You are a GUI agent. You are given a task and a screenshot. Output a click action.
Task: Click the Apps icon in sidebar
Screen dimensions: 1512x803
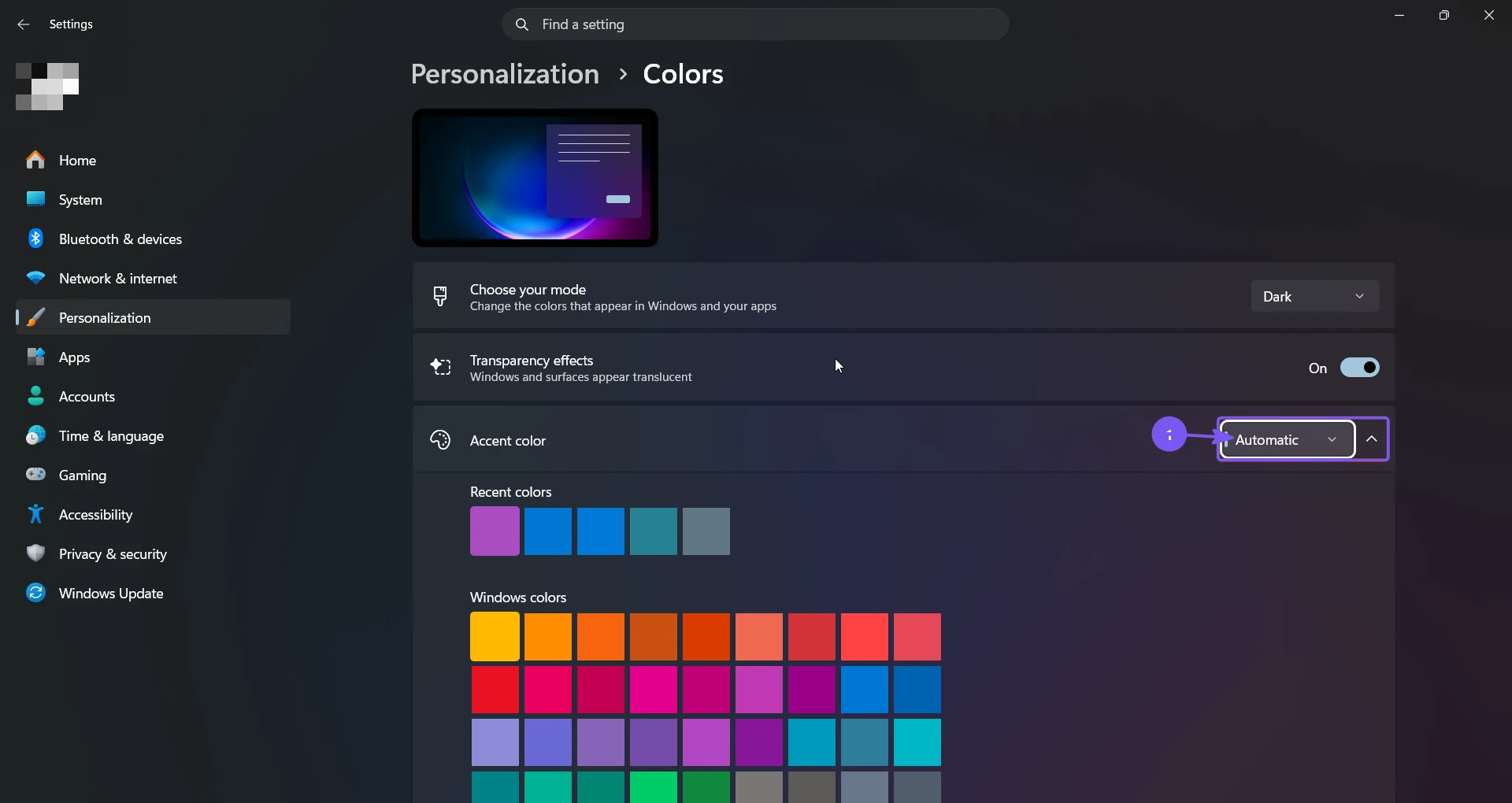click(x=35, y=357)
